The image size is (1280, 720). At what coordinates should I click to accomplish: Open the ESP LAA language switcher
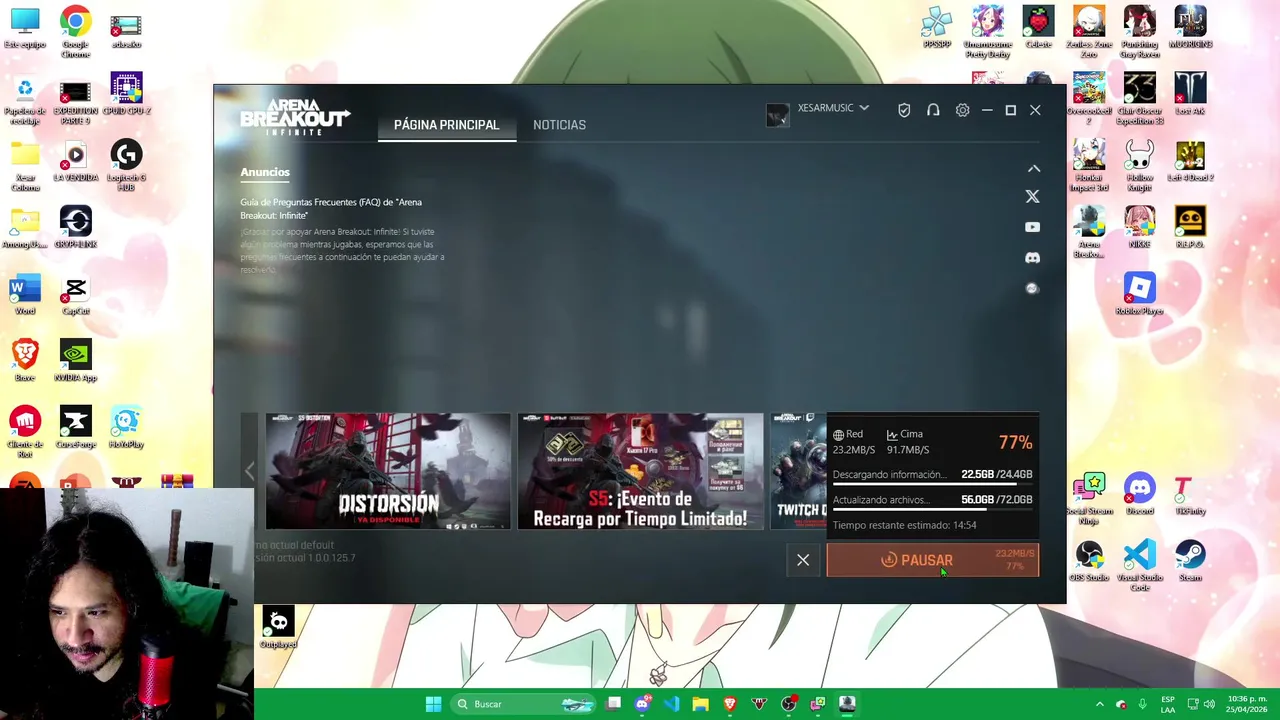pos(1168,704)
